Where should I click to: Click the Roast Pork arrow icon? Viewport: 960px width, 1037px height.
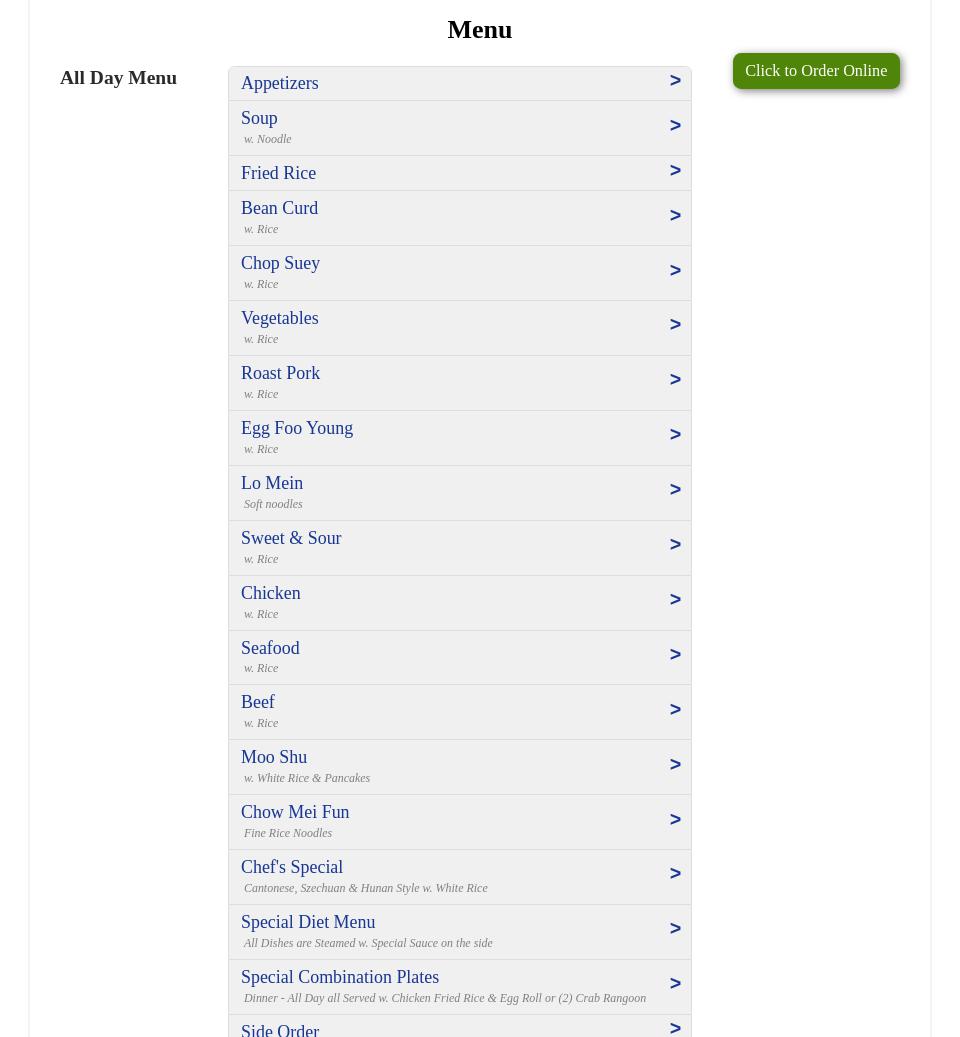tap(675, 380)
